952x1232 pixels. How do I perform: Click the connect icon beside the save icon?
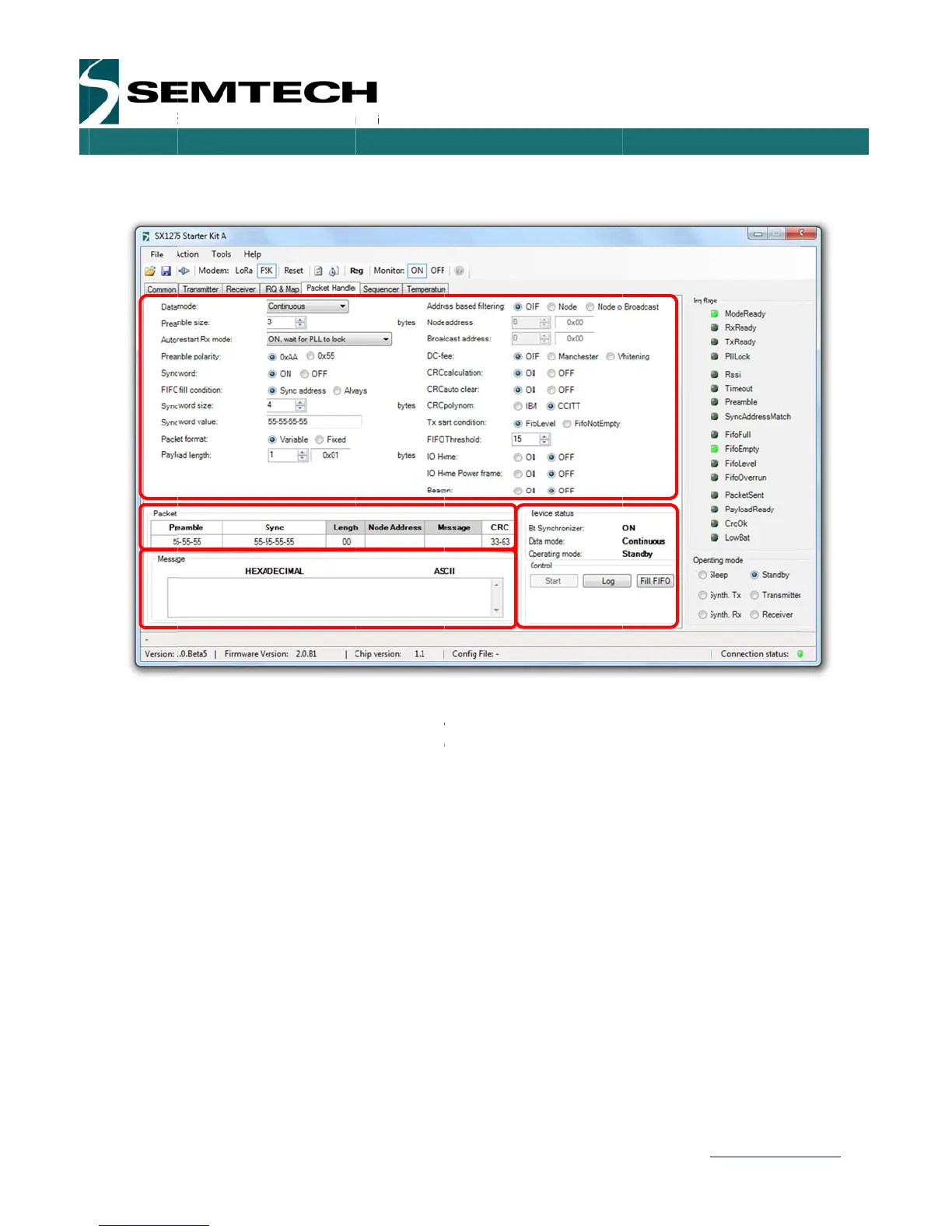184,271
